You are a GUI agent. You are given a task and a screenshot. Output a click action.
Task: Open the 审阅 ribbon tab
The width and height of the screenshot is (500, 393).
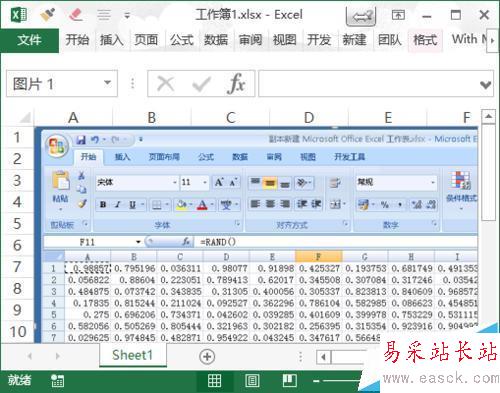pyautogui.click(x=250, y=40)
